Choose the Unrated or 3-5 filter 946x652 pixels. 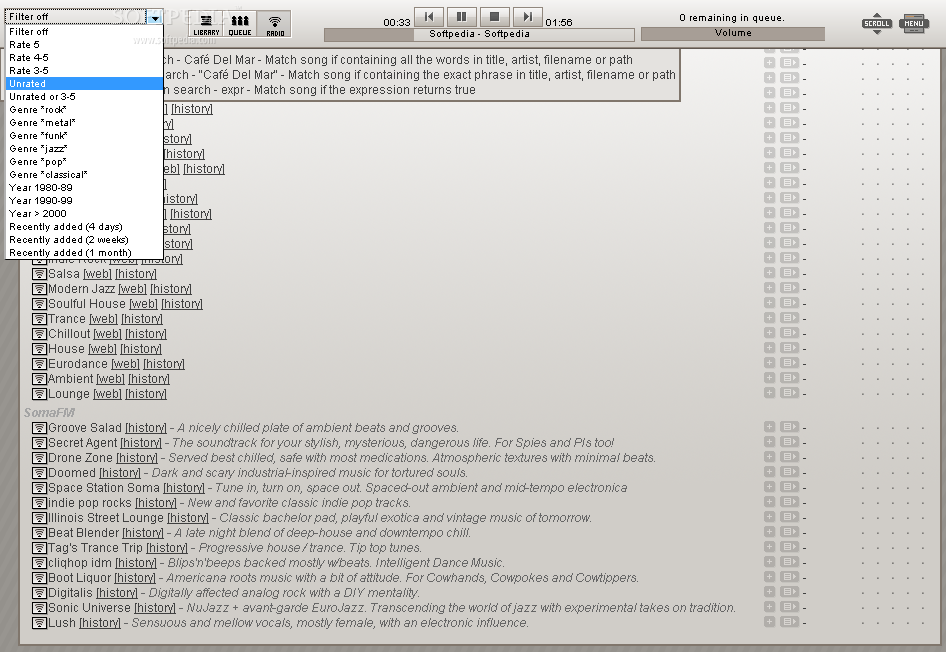pyautogui.click(x=84, y=97)
